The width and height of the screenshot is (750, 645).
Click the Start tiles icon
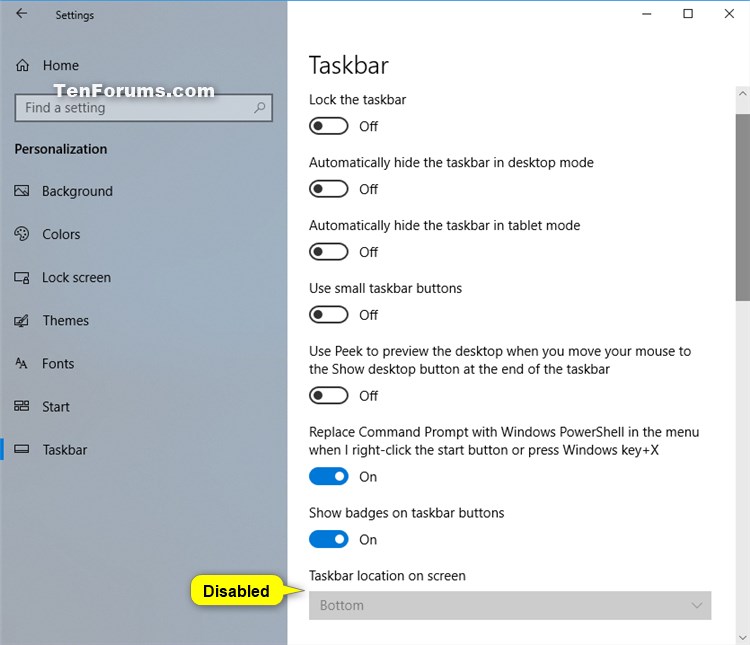tap(22, 406)
